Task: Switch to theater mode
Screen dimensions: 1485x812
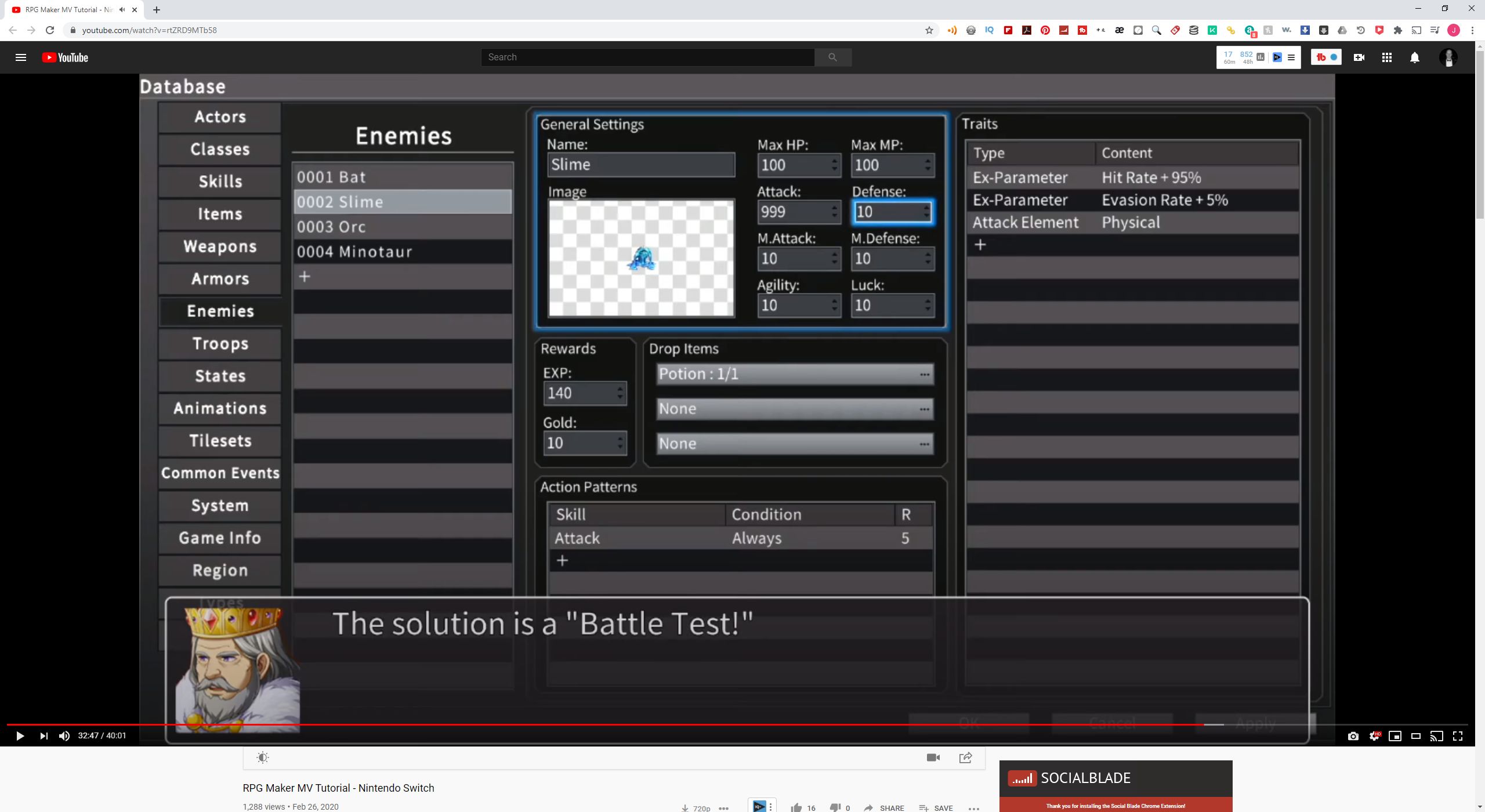Action: pos(1416,736)
